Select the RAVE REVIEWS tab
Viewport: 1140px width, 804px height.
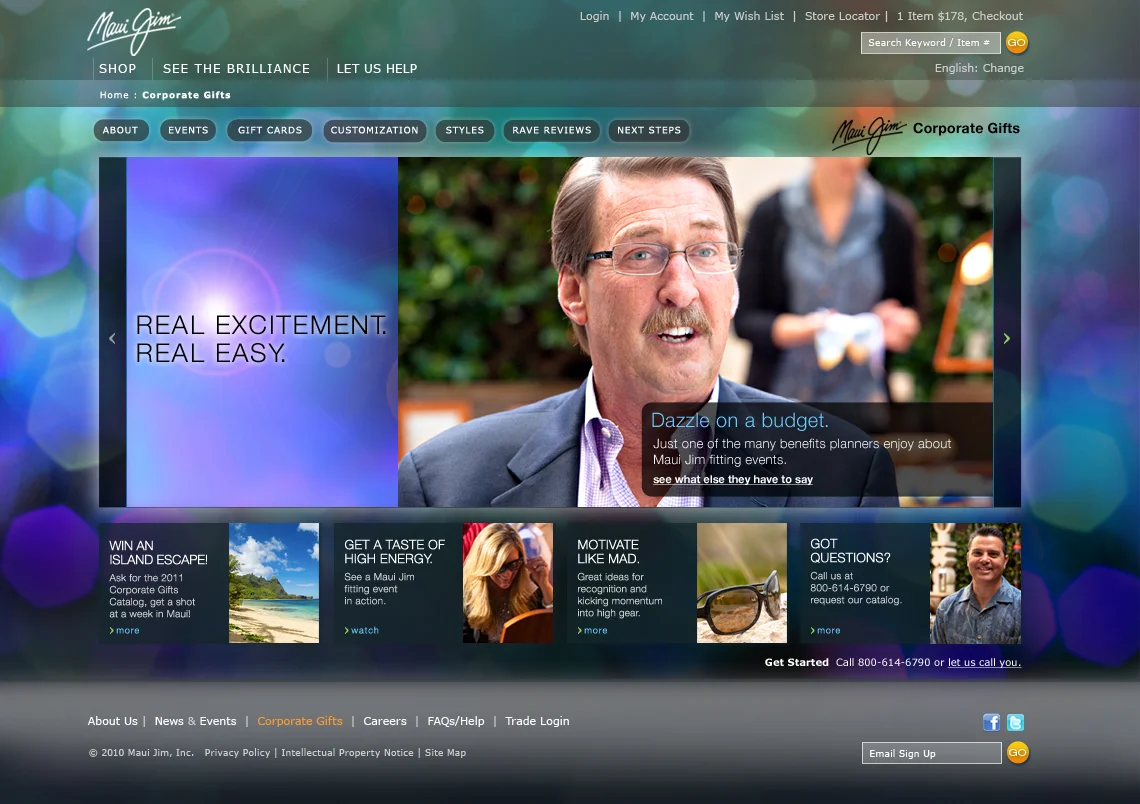(552, 130)
